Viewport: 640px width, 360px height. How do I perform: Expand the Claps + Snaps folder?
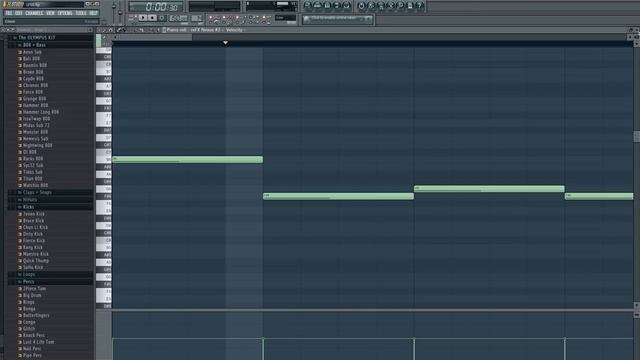click(x=51, y=192)
